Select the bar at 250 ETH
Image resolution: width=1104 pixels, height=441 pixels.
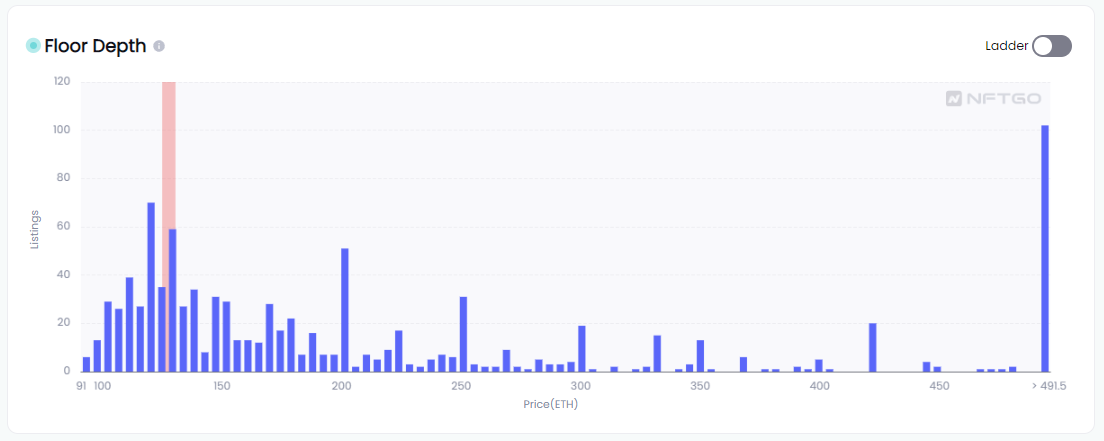pos(464,334)
